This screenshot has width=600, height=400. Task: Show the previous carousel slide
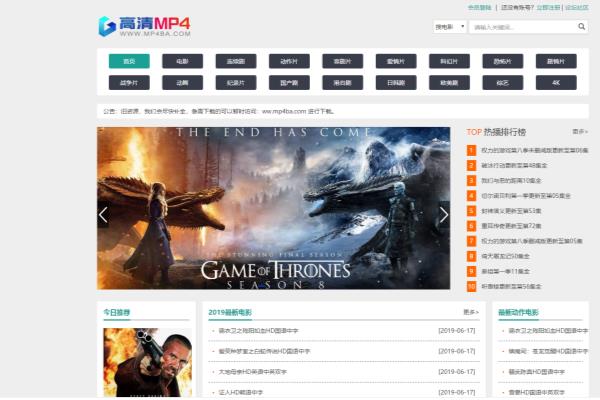coord(103,214)
